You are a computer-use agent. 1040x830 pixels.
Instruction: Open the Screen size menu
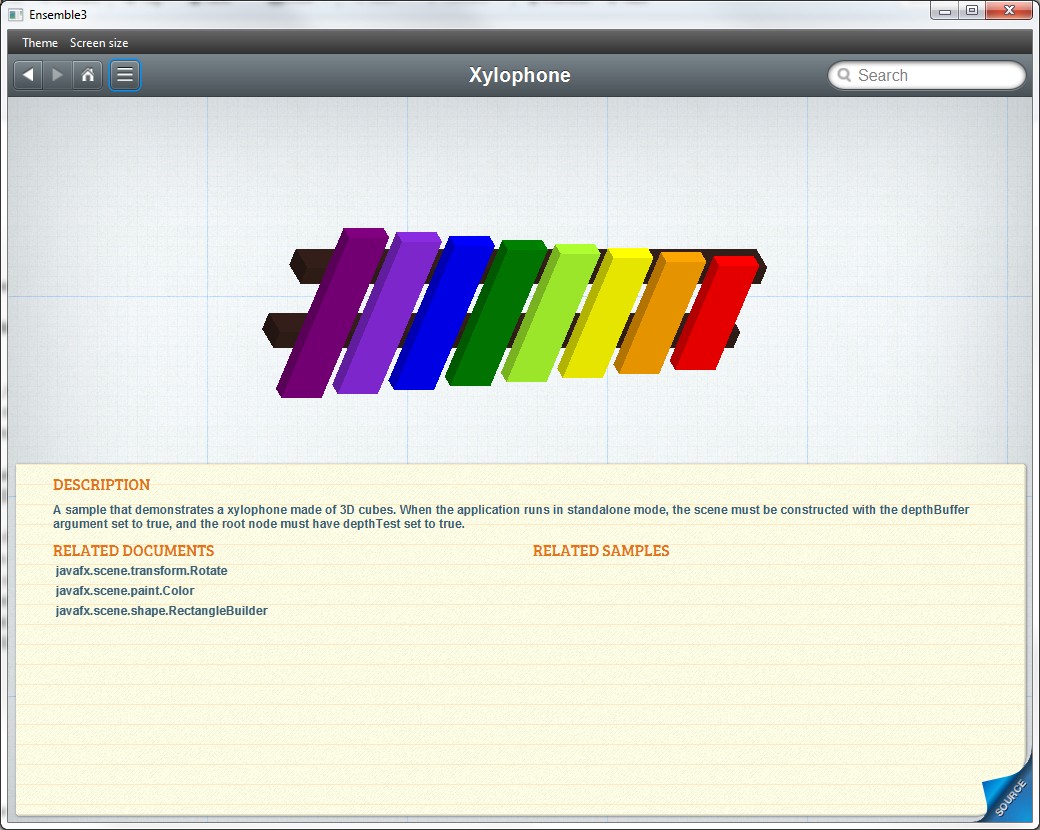pyautogui.click(x=99, y=43)
